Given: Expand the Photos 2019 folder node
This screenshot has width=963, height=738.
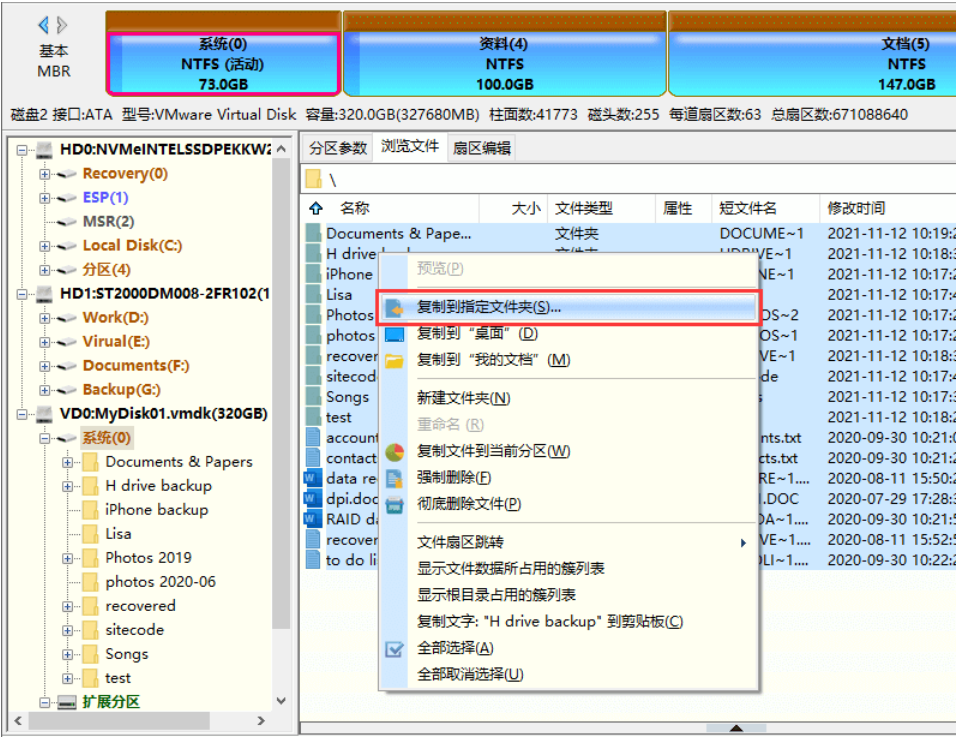Looking at the screenshot, I should (x=68, y=559).
